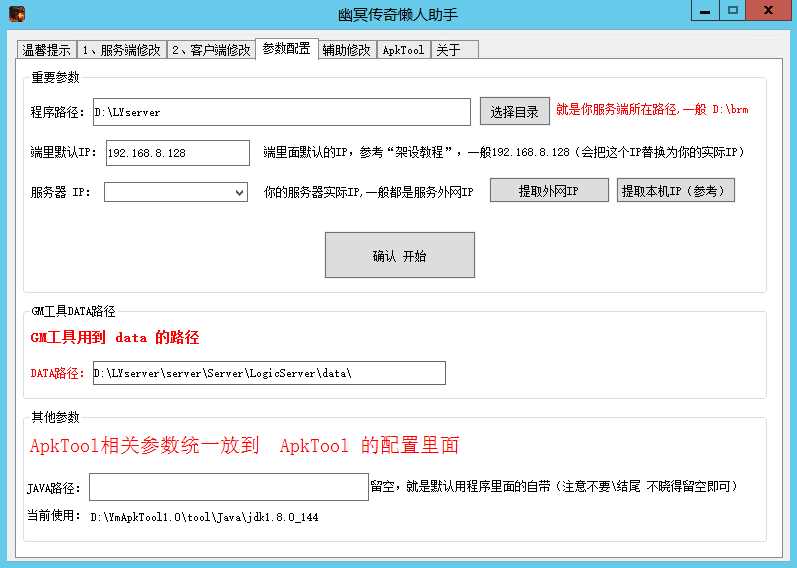Close the 幽冥传奇懒人助手 window

(x=769, y=10)
